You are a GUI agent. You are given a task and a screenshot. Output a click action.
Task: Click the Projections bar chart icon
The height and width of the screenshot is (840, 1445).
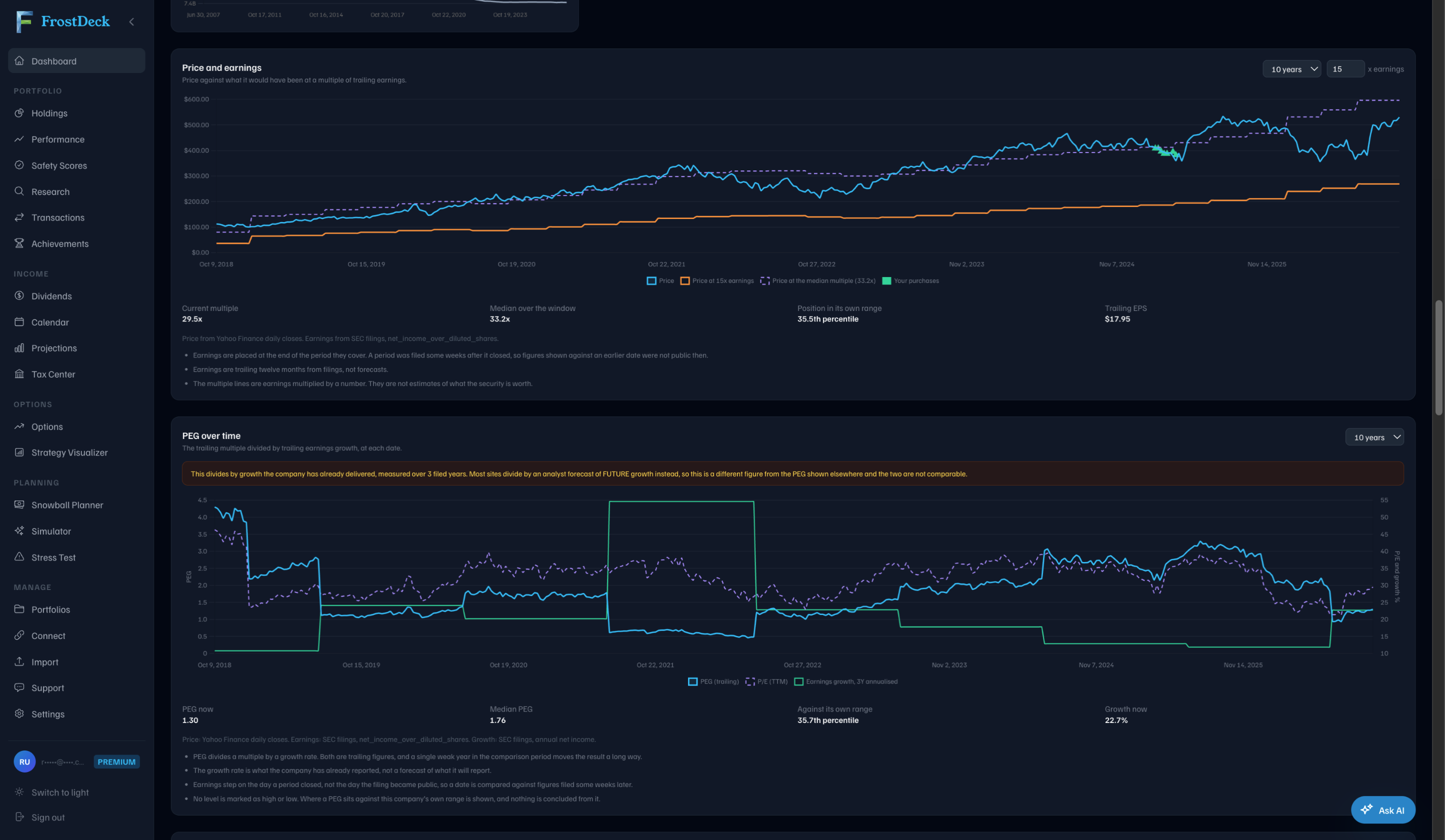[19, 348]
